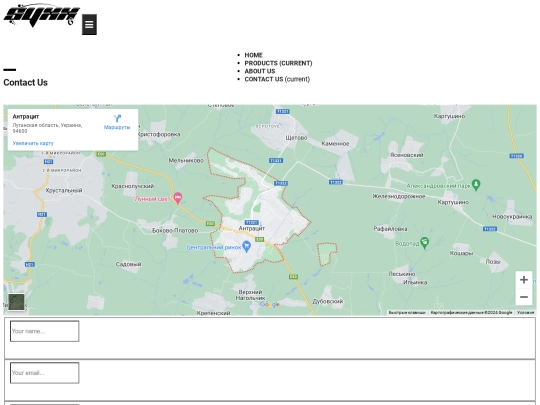Click the Садовый label on map
This screenshot has height=405, width=540.
128,264
